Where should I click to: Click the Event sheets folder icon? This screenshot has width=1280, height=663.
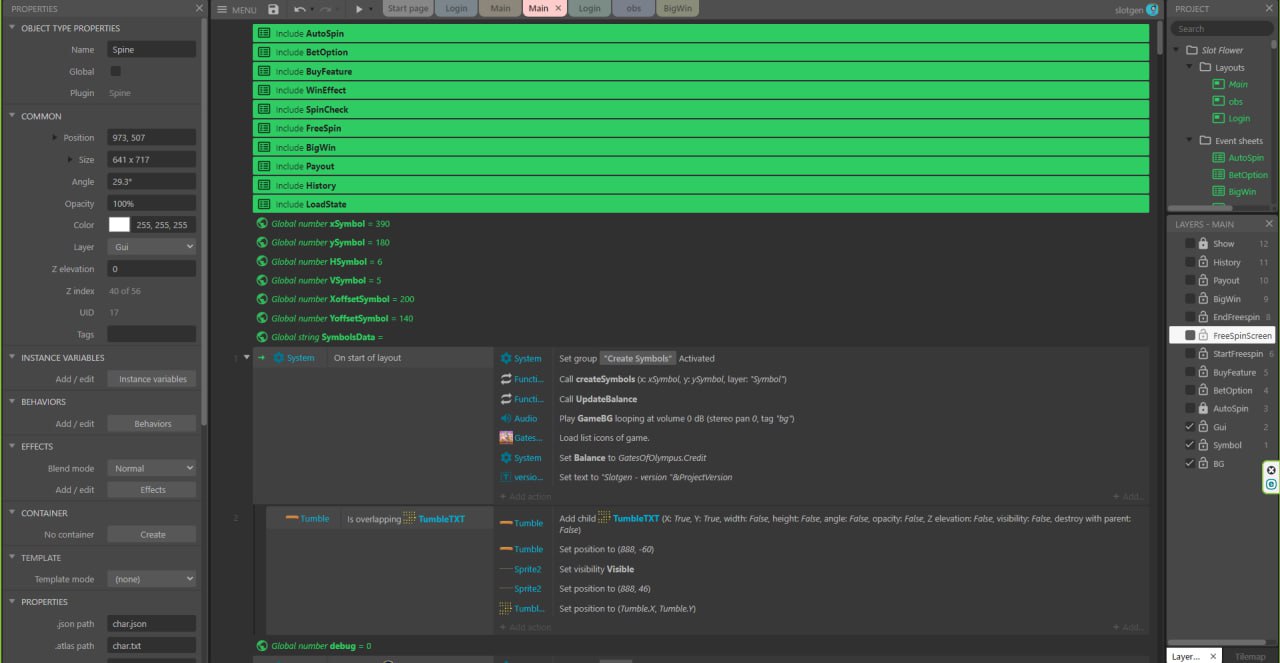click(x=1205, y=141)
